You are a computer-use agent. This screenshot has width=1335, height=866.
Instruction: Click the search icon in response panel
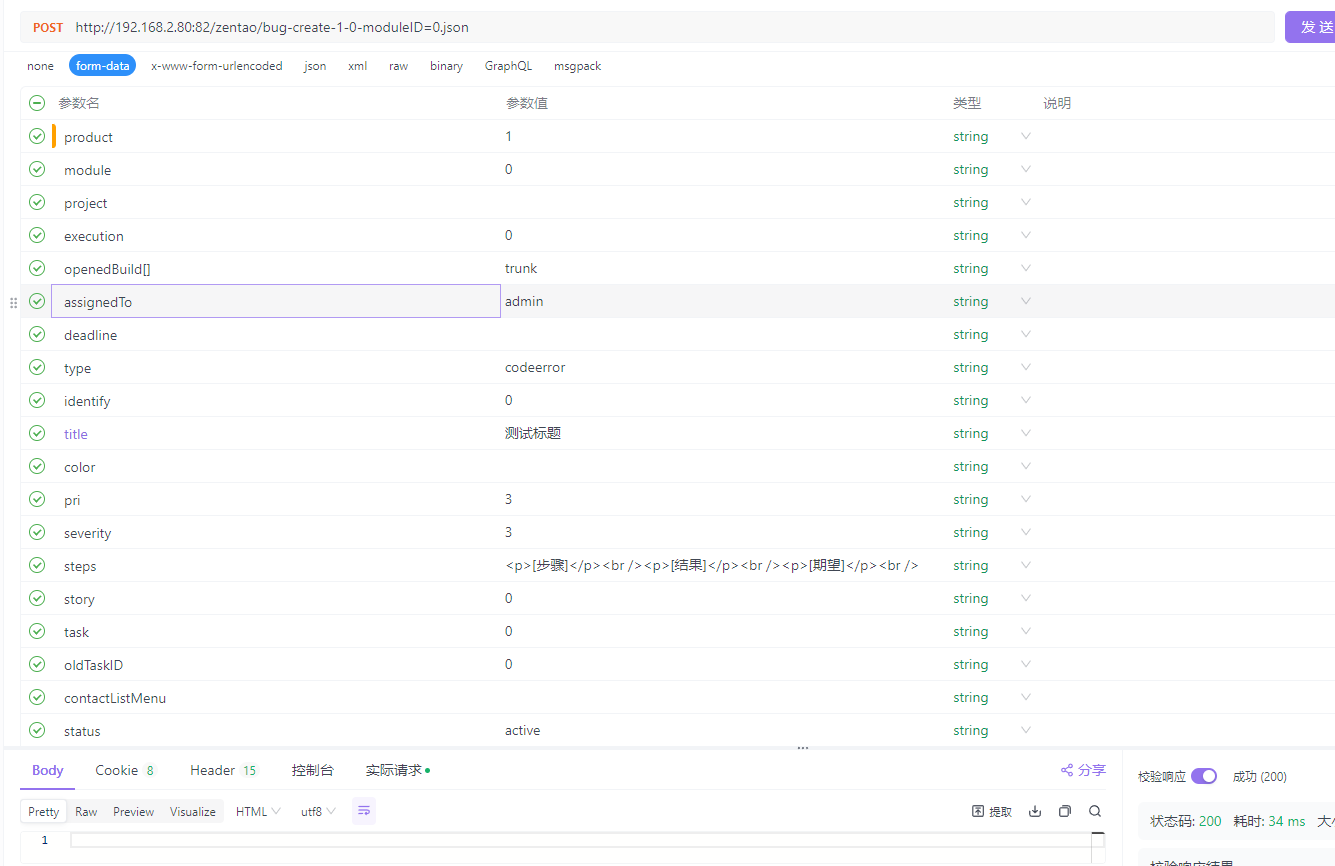pos(1095,811)
